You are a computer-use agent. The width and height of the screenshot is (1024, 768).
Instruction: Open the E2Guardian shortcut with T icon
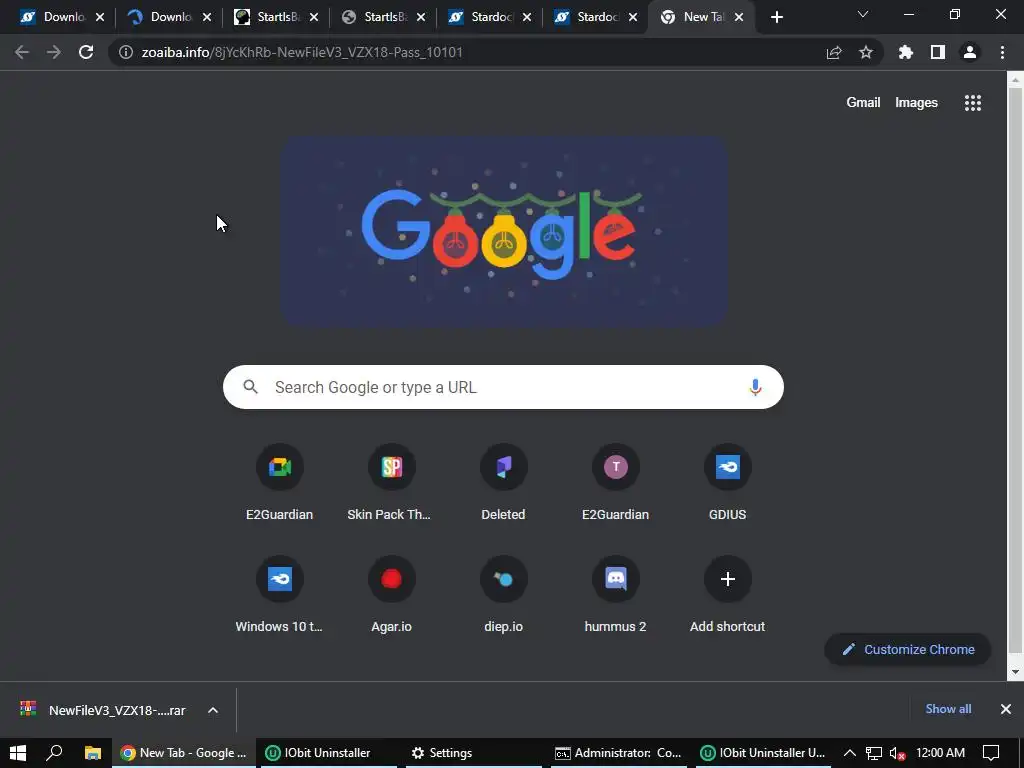coord(615,482)
